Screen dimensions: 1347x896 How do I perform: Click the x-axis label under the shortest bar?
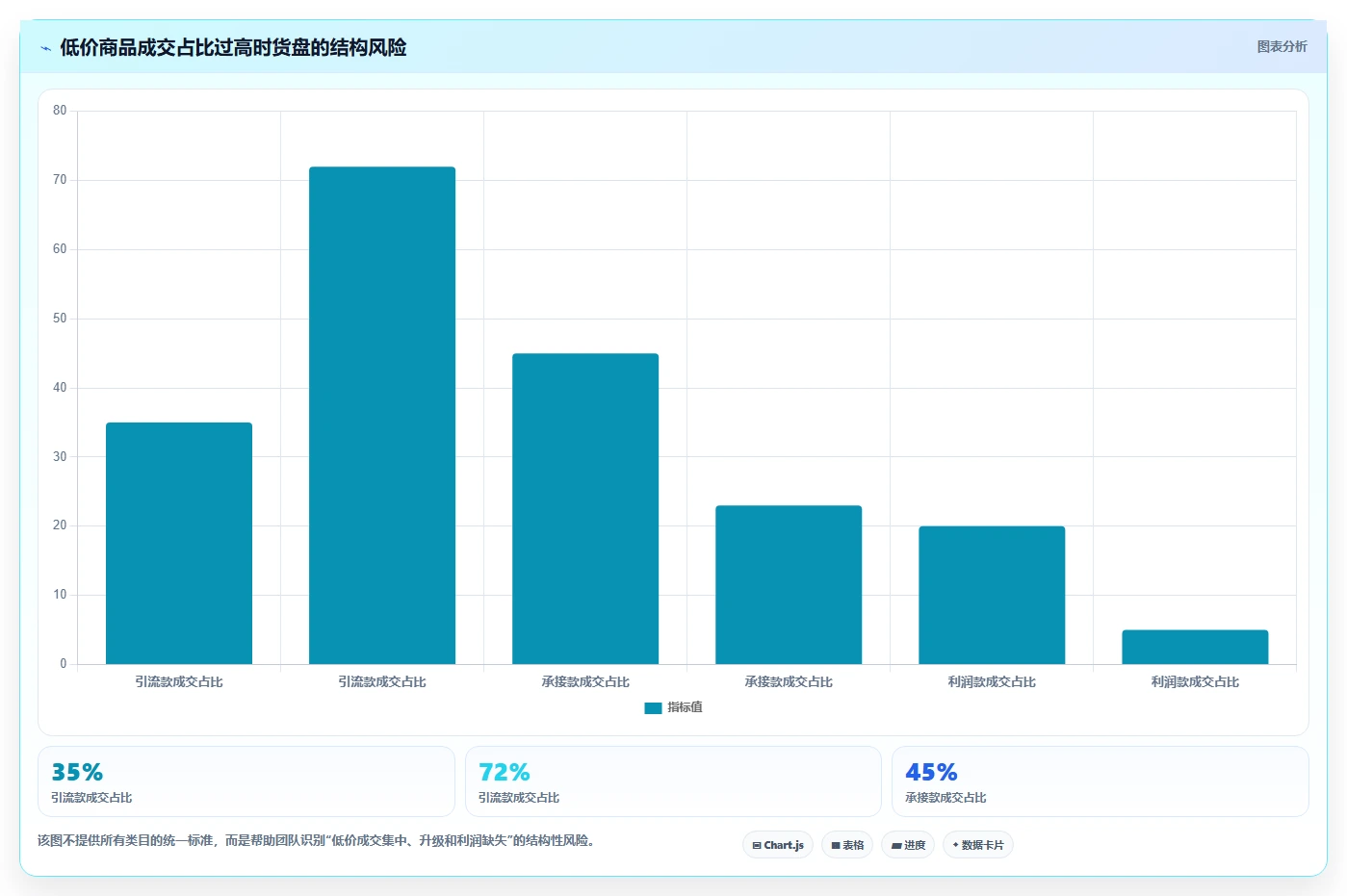point(1195,681)
